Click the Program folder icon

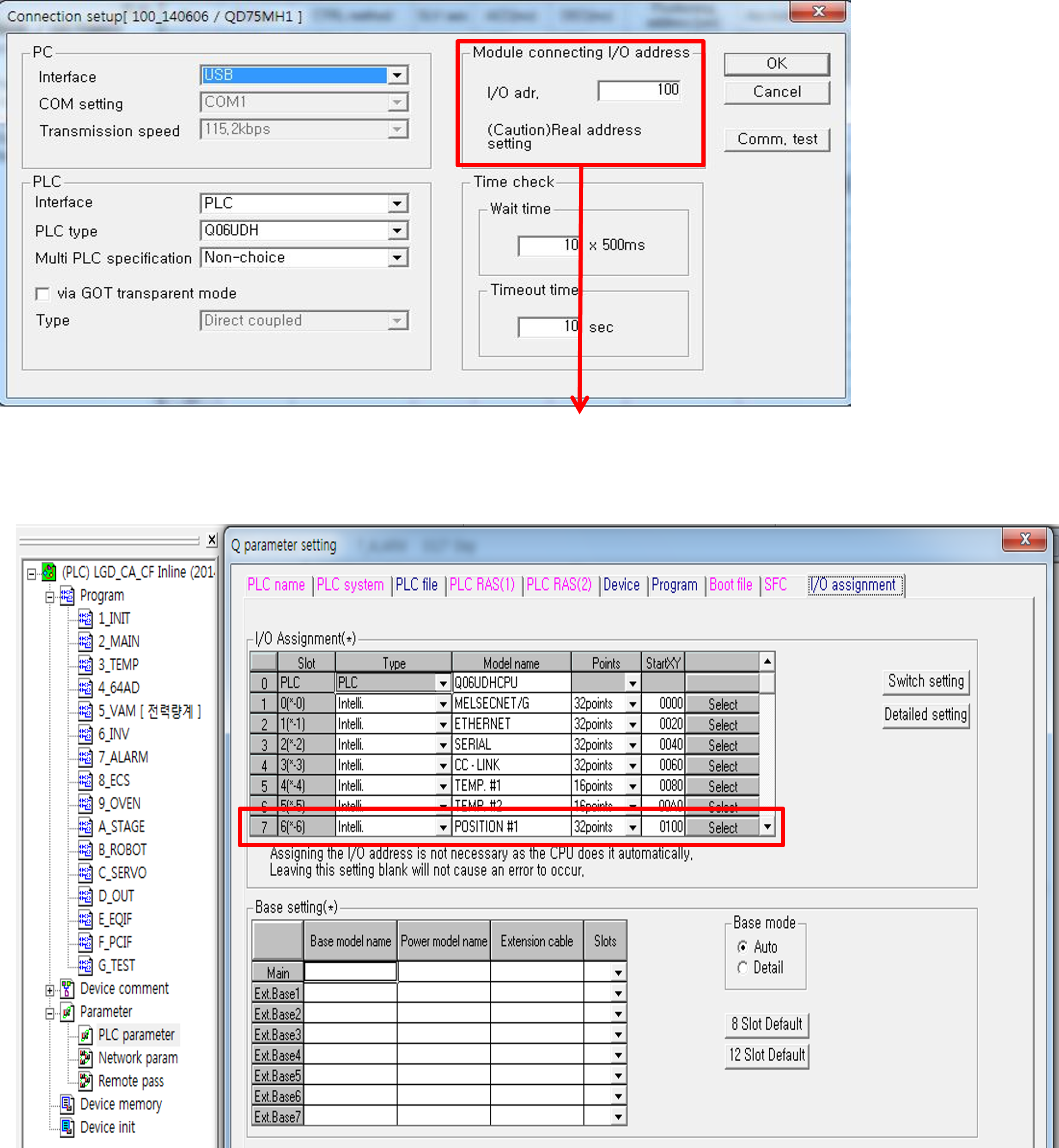pyautogui.click(x=67, y=595)
